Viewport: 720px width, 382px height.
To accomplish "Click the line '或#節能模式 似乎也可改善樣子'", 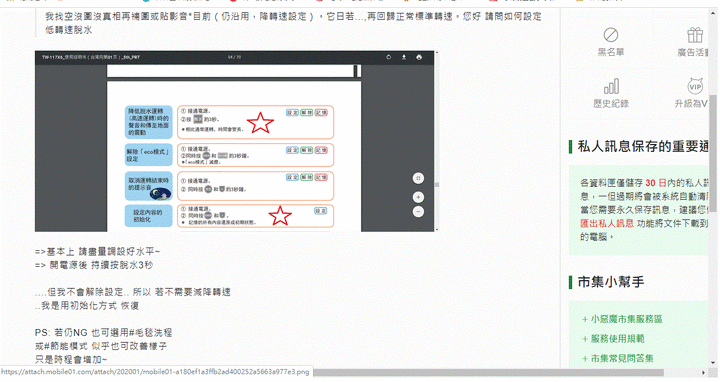I will (x=101, y=345).
